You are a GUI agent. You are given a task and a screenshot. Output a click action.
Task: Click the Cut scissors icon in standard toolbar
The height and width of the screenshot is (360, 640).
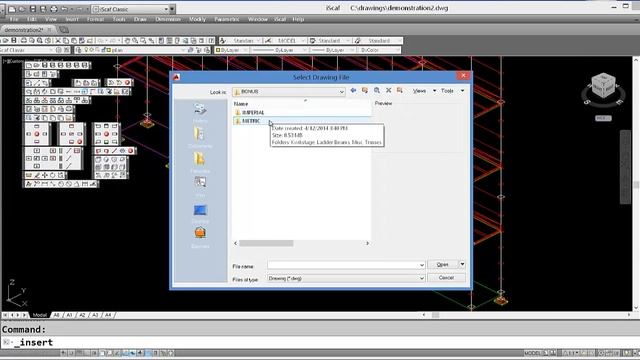(x=58, y=40)
